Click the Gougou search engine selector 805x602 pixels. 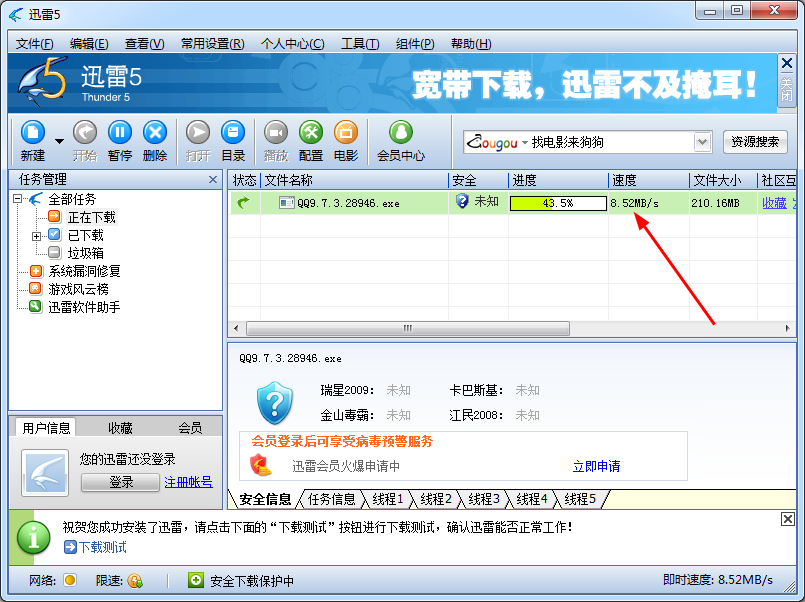[x=496, y=142]
